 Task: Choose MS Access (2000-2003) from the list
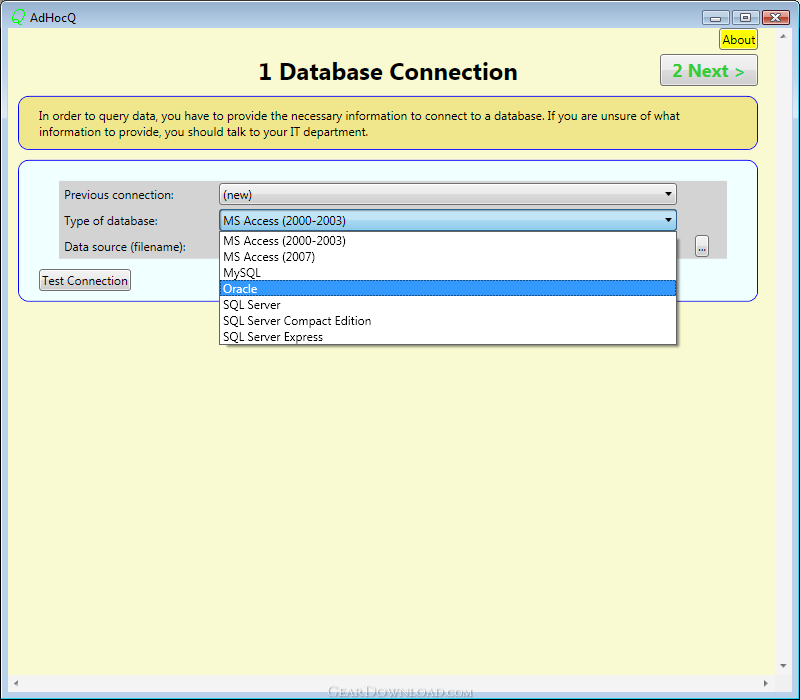(448, 241)
